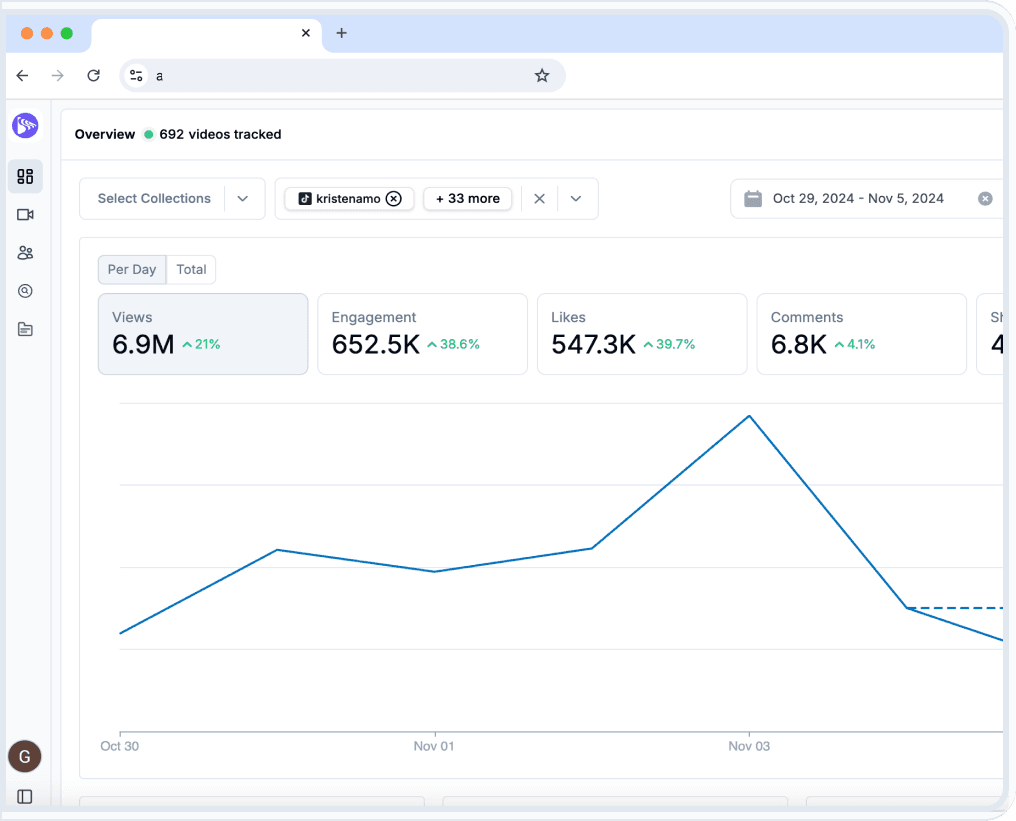Screen dimensions: 1016x821
Task: Click the purple app logo at top left
Action: (x=25, y=125)
